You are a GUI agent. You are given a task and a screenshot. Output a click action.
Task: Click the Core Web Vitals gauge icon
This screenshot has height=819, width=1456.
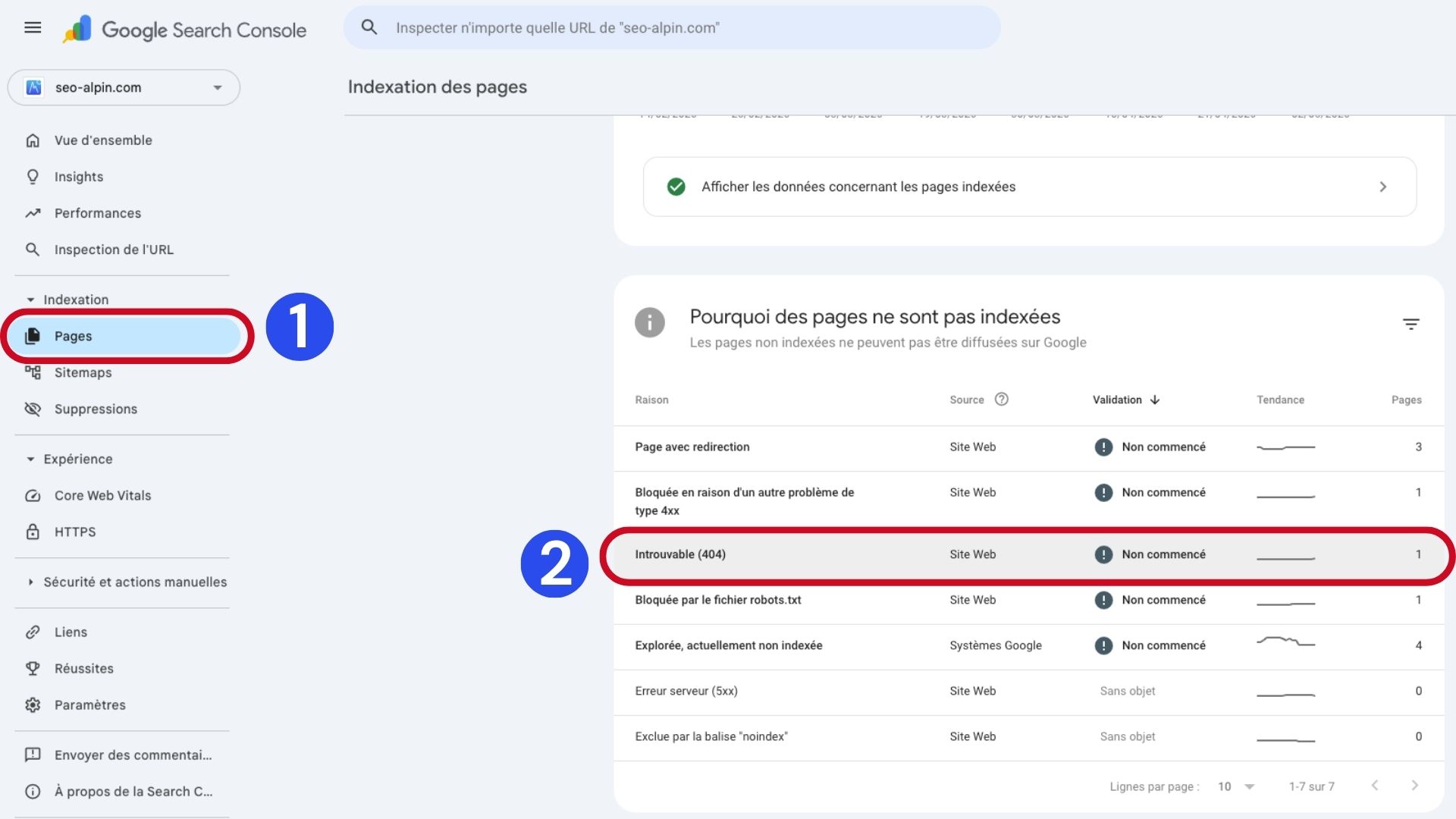pyautogui.click(x=33, y=495)
